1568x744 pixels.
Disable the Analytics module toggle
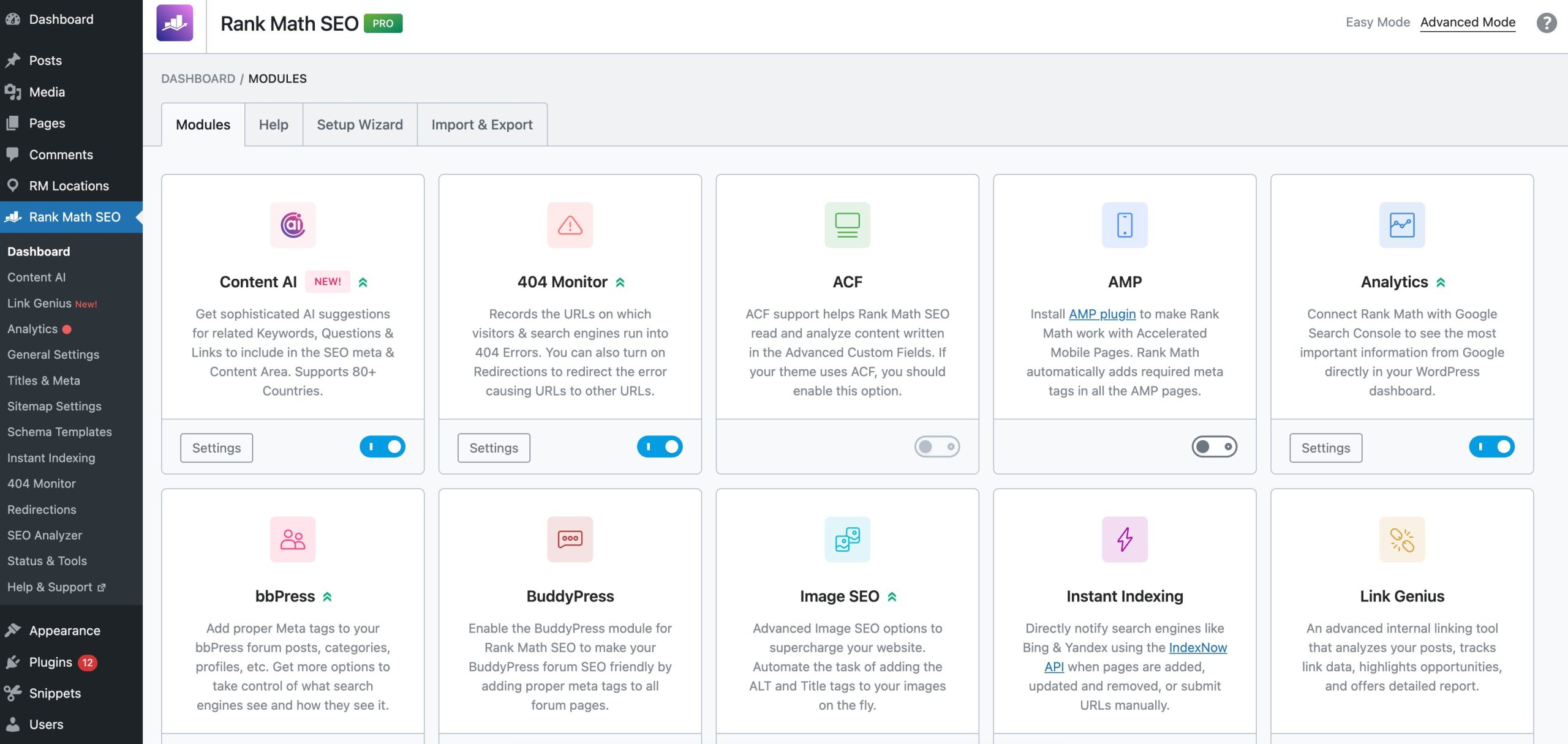tap(1492, 447)
